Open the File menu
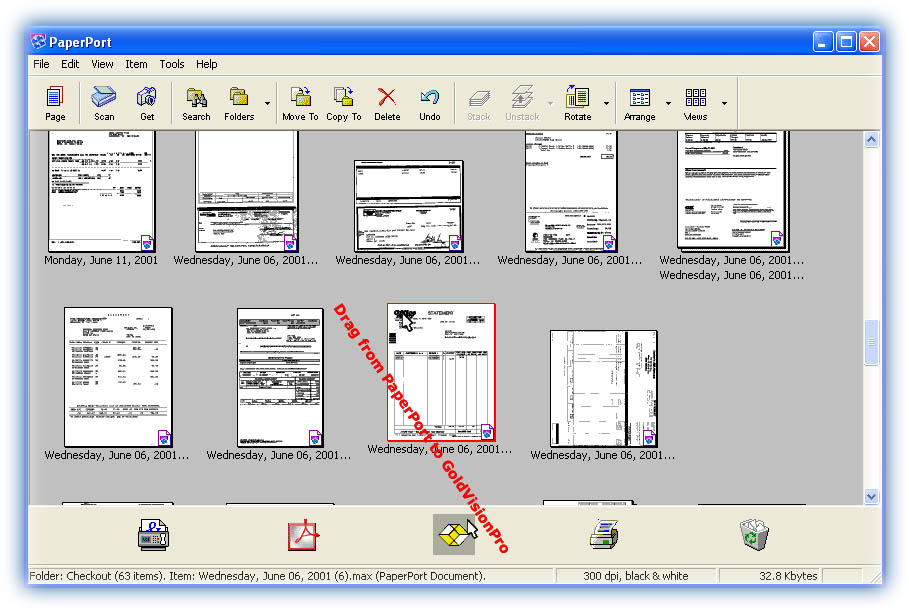Viewport: 909px width, 611px height. [41, 64]
